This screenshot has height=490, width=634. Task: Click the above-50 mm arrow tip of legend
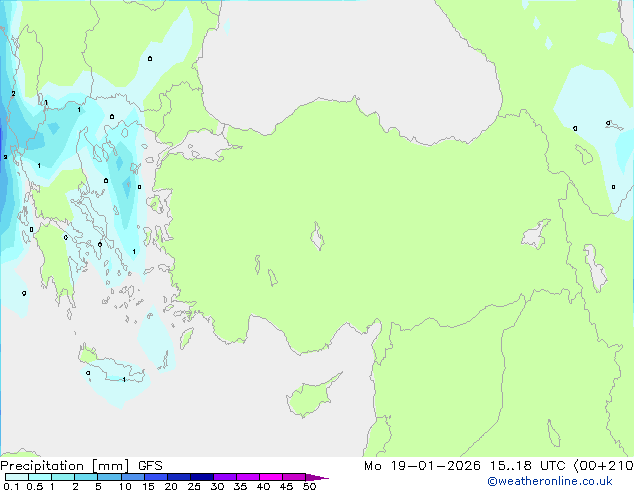(317, 477)
